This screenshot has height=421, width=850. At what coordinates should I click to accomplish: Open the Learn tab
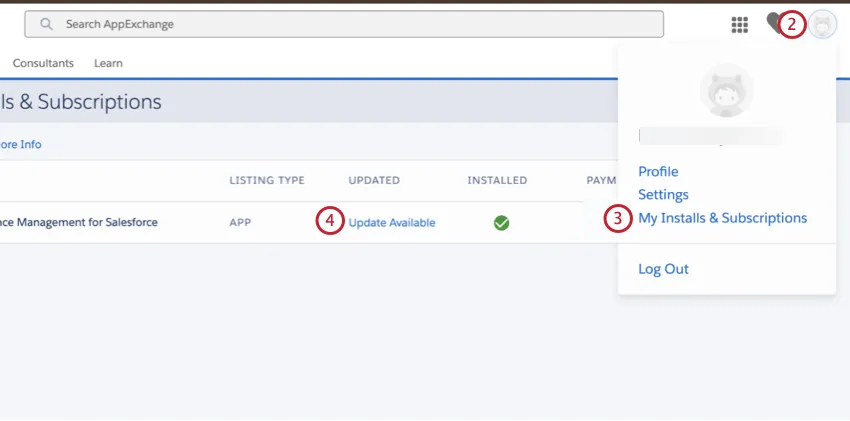108,63
